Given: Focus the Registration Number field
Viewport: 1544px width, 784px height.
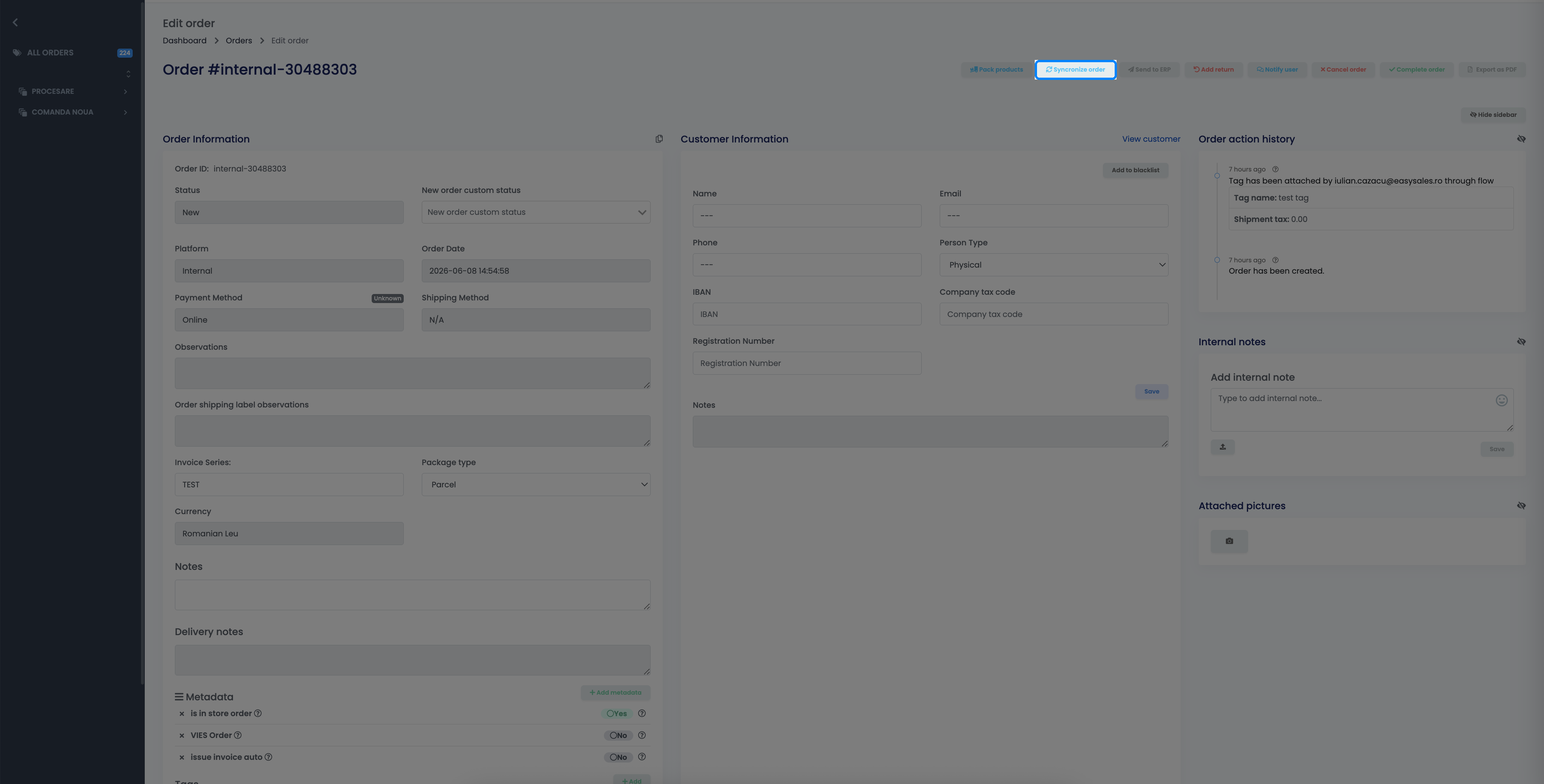Looking at the screenshot, I should 807,363.
